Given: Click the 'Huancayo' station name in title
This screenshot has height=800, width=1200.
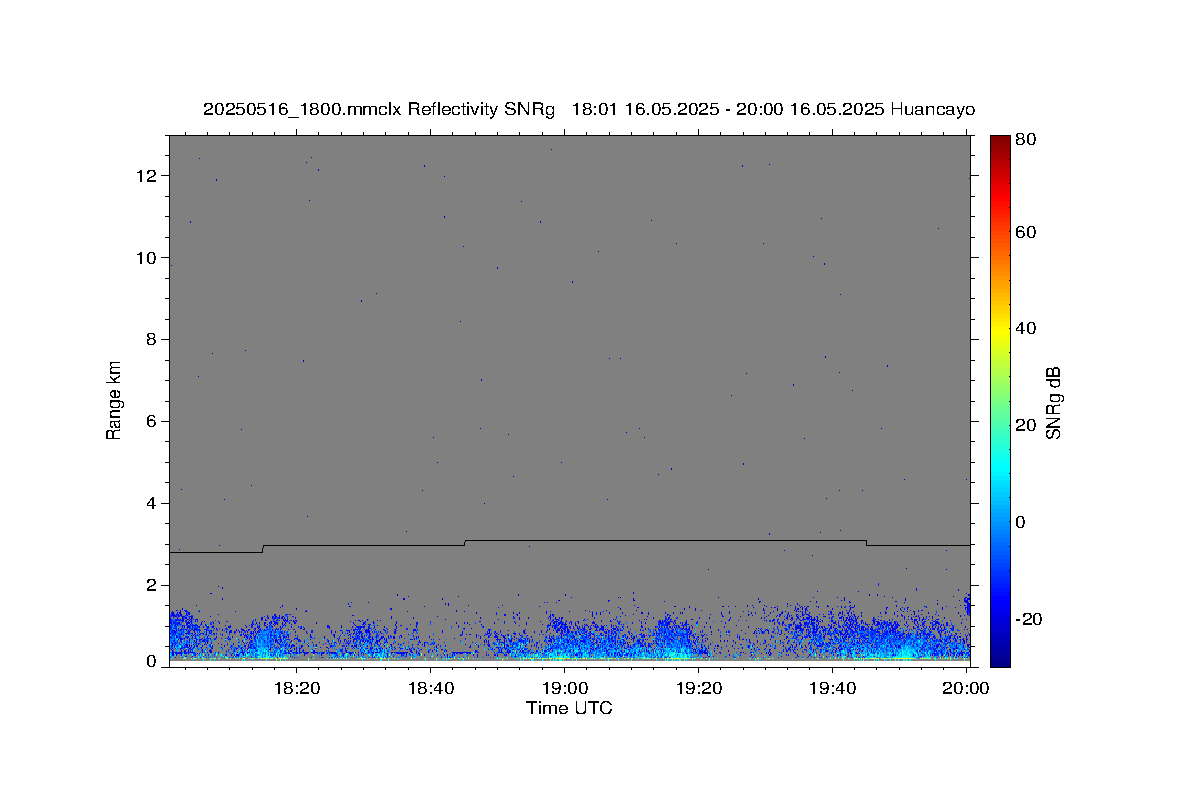Looking at the screenshot, I should point(933,110).
